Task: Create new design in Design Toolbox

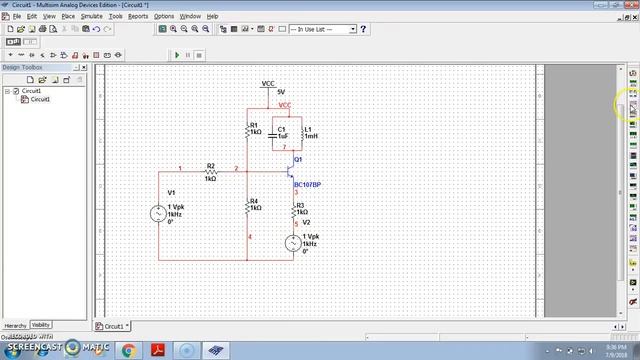Action: [x=30, y=80]
